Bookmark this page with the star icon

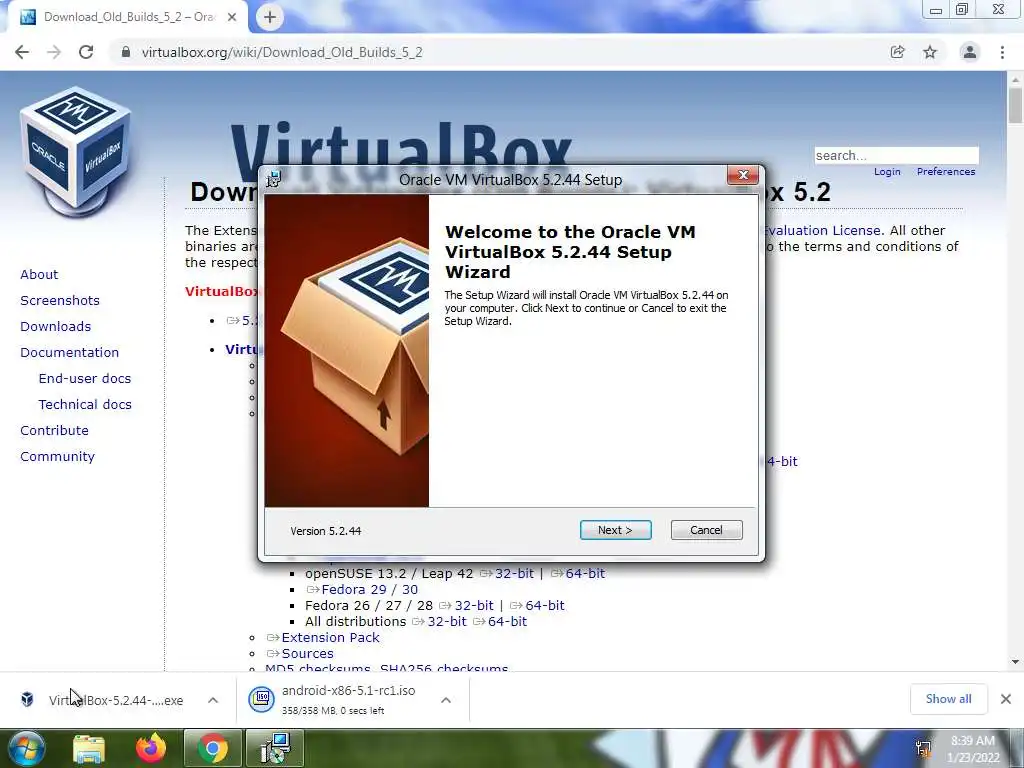930,52
